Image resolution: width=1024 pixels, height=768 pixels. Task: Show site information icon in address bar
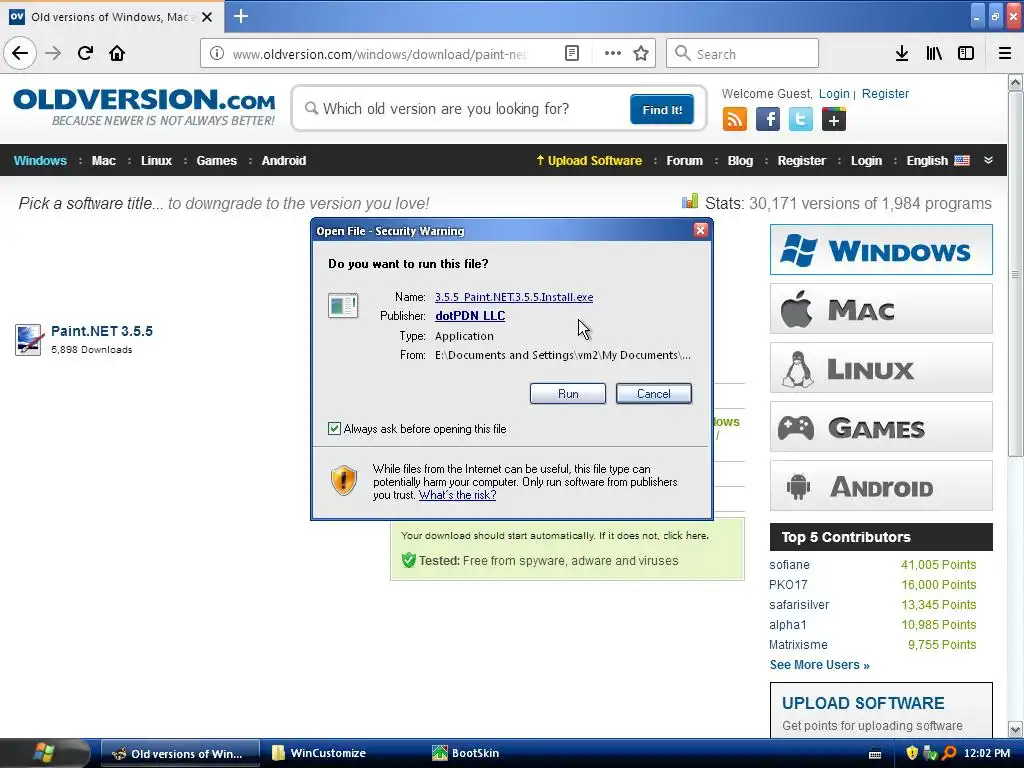217,54
